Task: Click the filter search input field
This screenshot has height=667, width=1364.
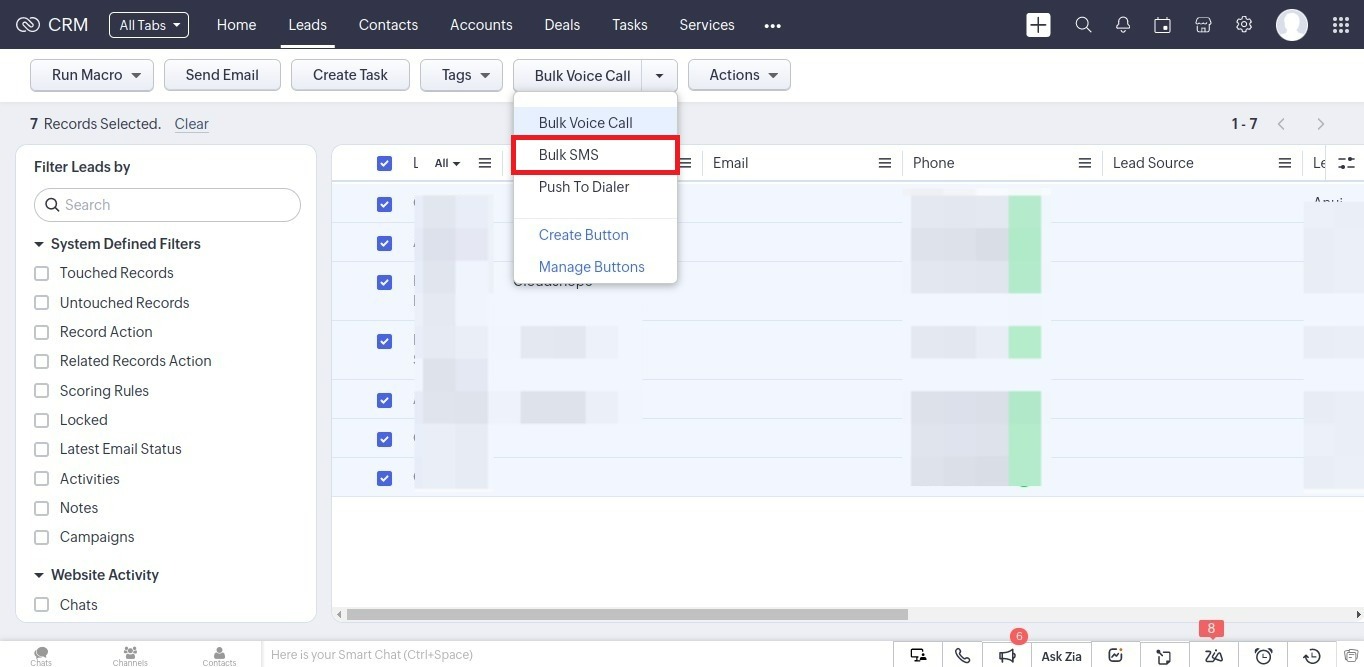Action: point(168,205)
